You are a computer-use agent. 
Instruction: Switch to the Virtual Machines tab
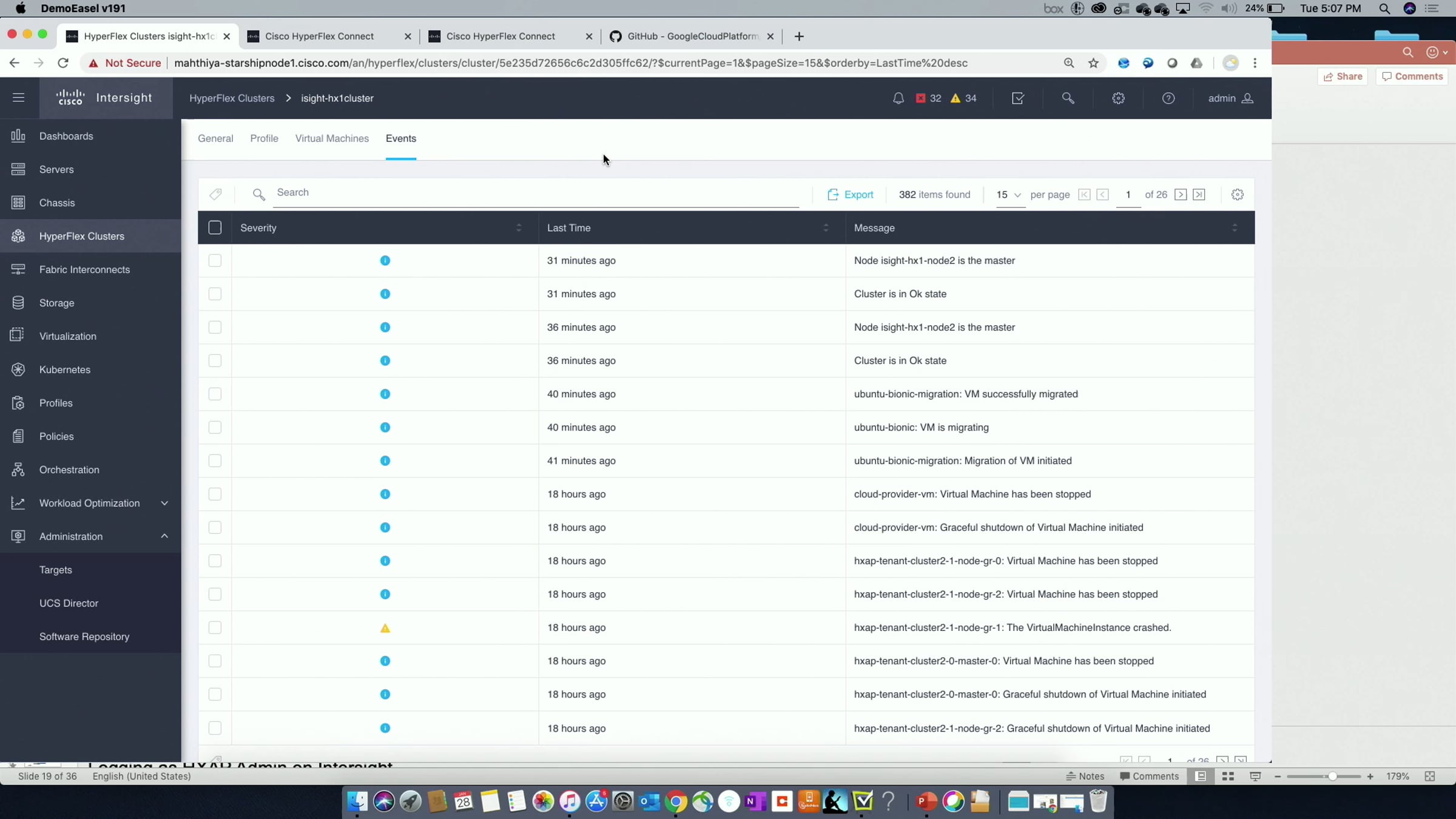point(332,138)
